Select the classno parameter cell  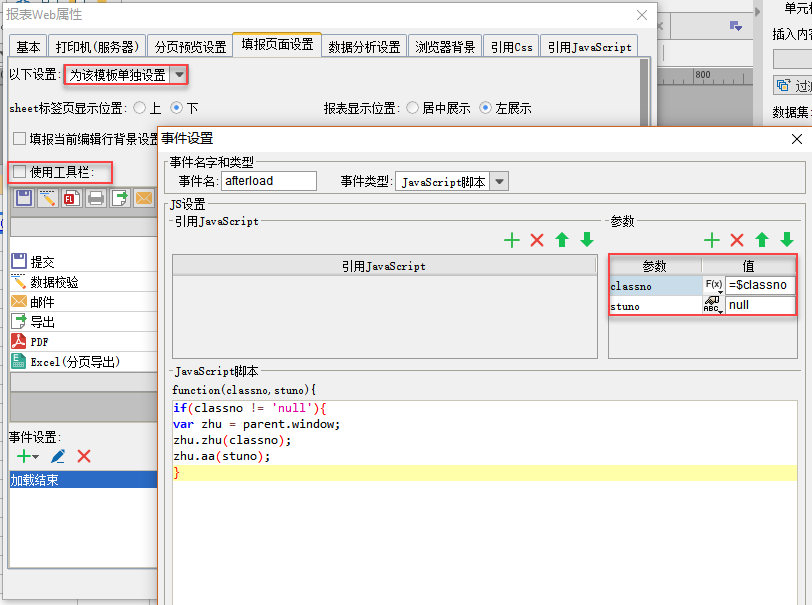pos(656,286)
